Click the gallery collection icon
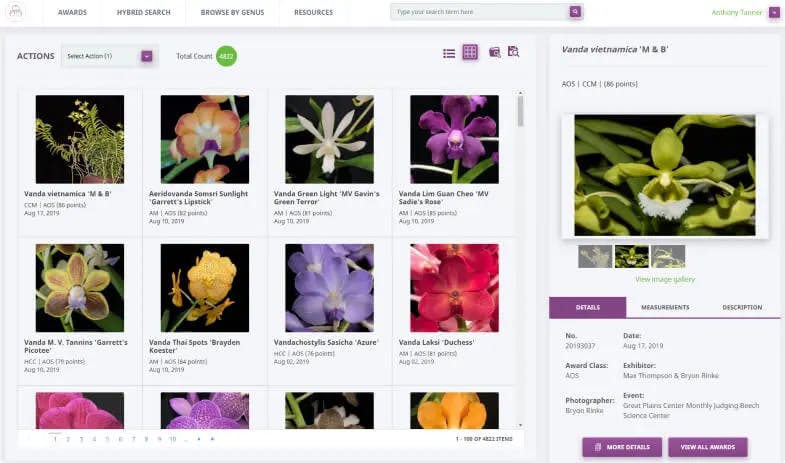The image size is (785, 463). 495,52
